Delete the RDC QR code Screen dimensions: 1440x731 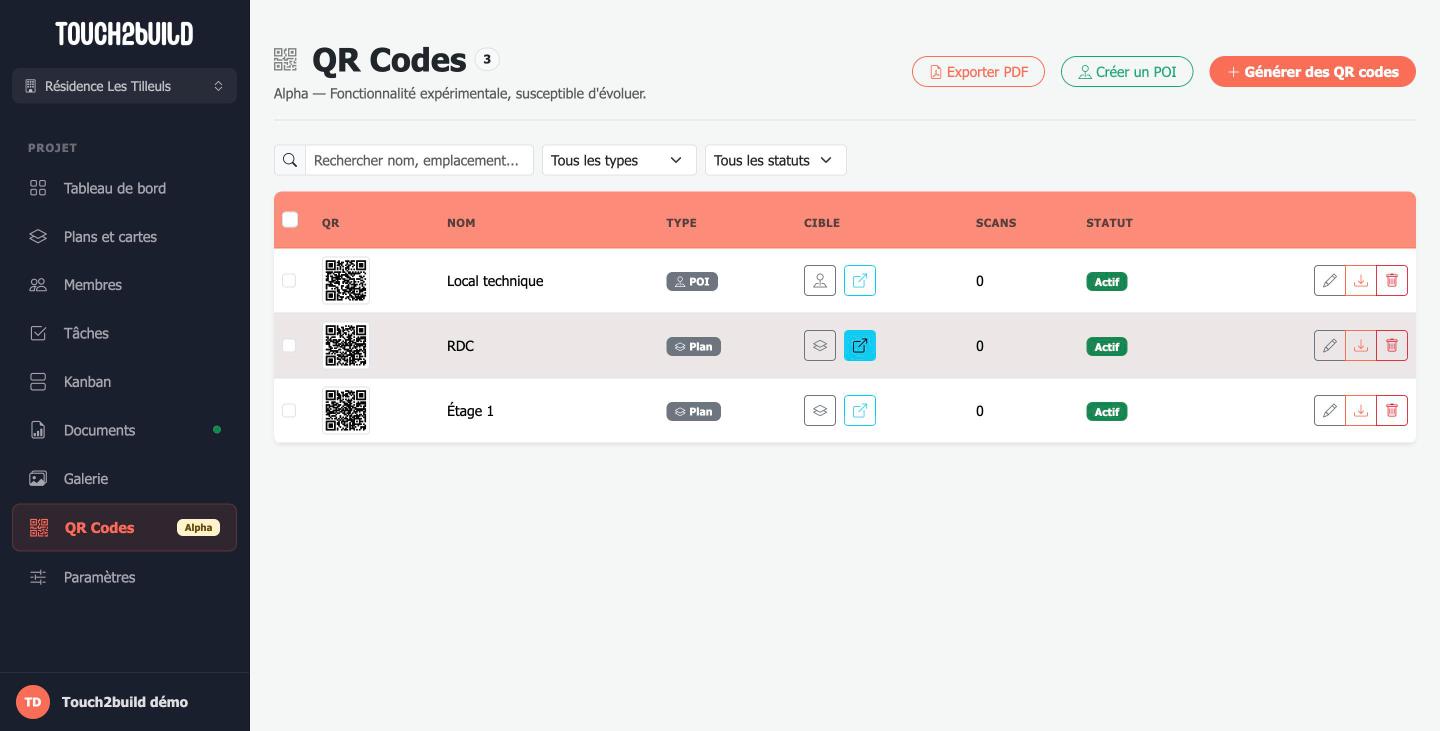click(1392, 346)
